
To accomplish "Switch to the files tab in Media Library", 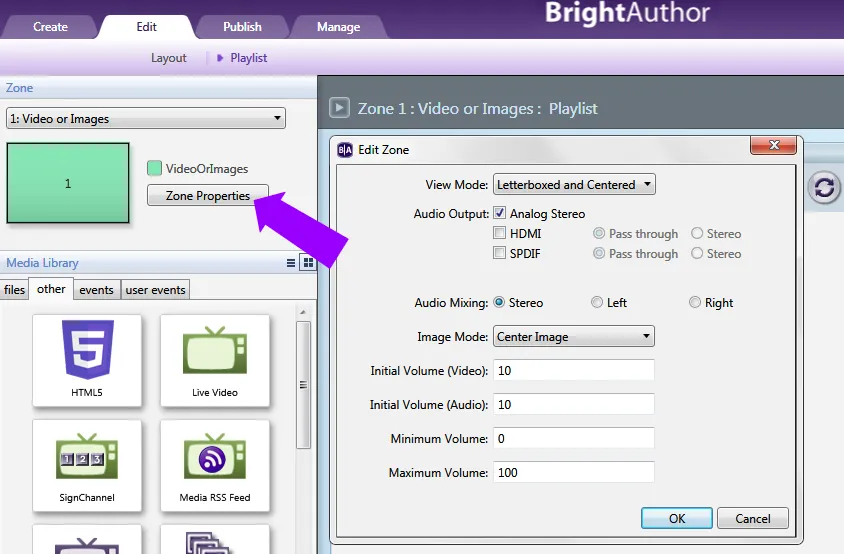I will (14, 290).
